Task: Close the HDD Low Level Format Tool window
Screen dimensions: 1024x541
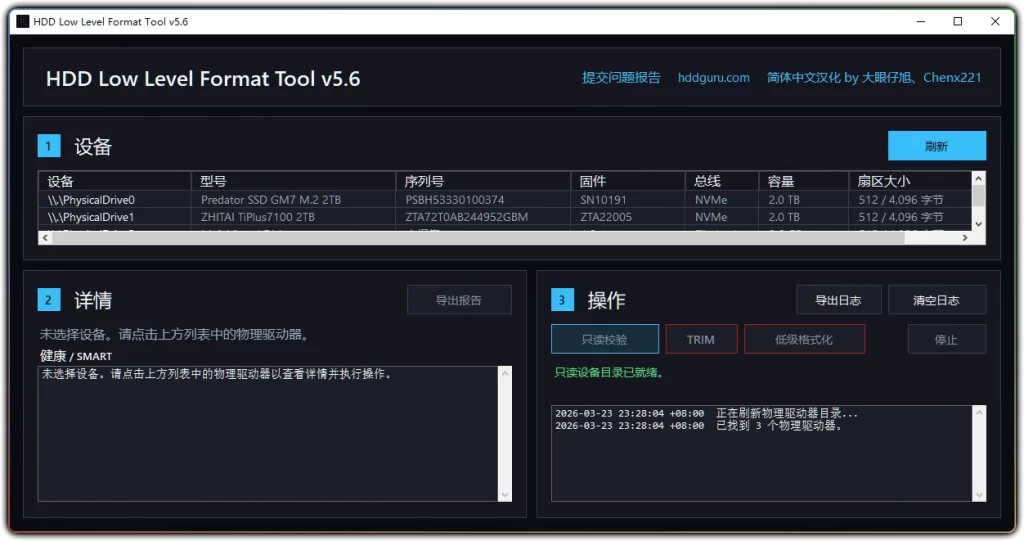Action: (995, 22)
